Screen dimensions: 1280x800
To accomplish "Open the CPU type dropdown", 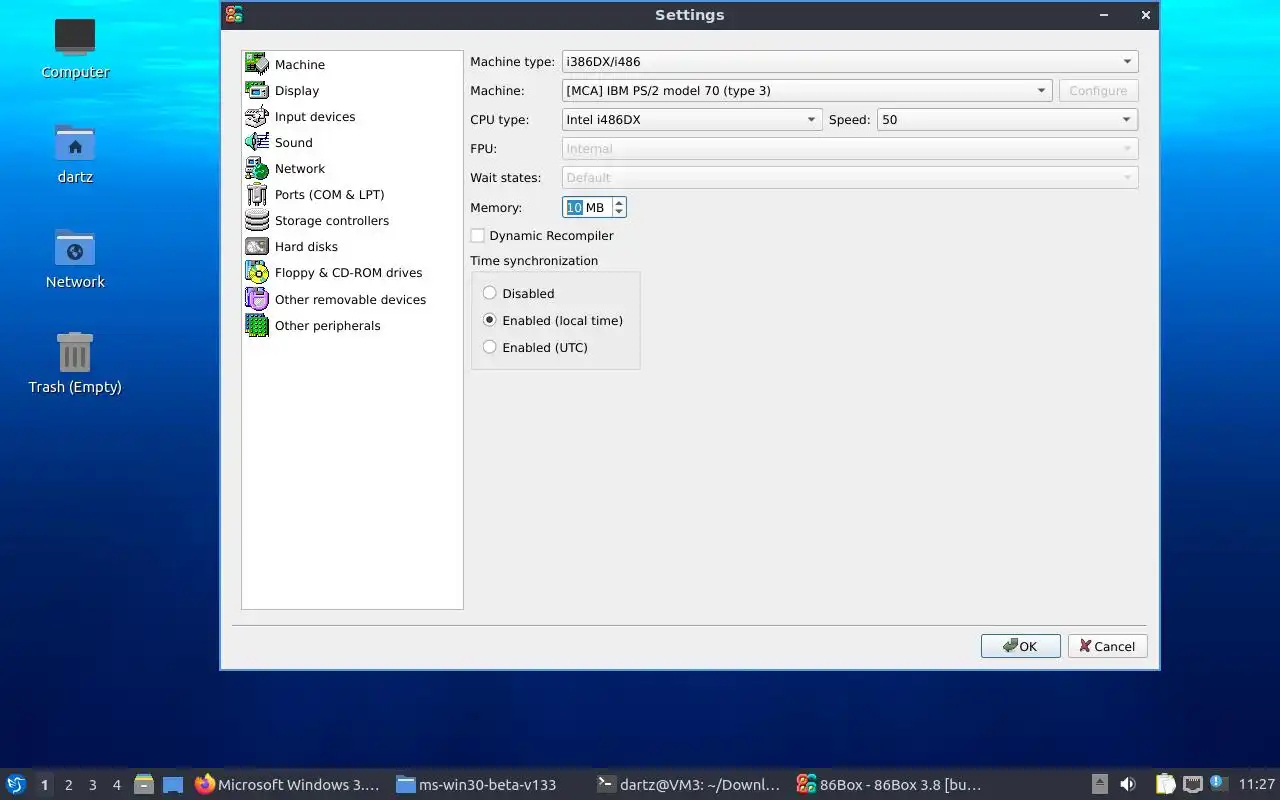I will coord(692,119).
